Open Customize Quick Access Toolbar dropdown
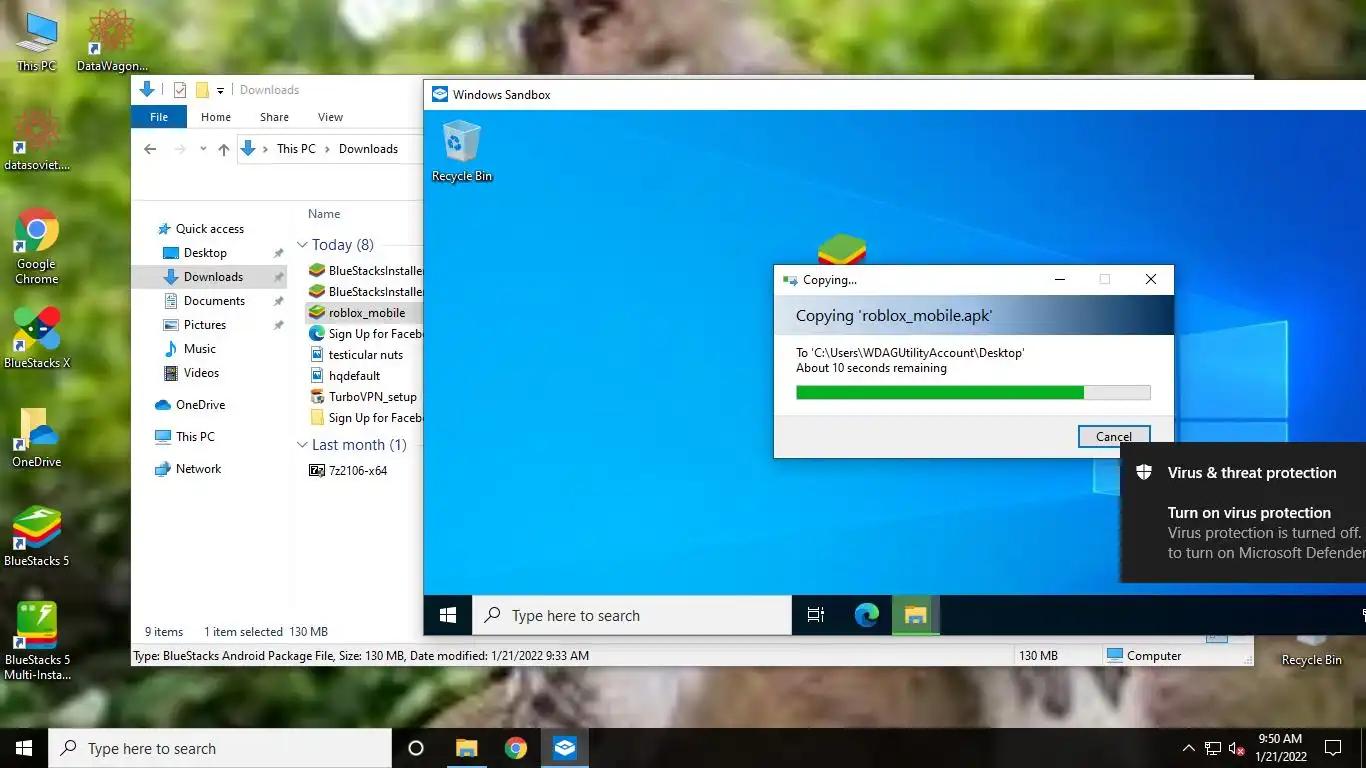Image resolution: width=1366 pixels, height=768 pixels. (x=220, y=90)
